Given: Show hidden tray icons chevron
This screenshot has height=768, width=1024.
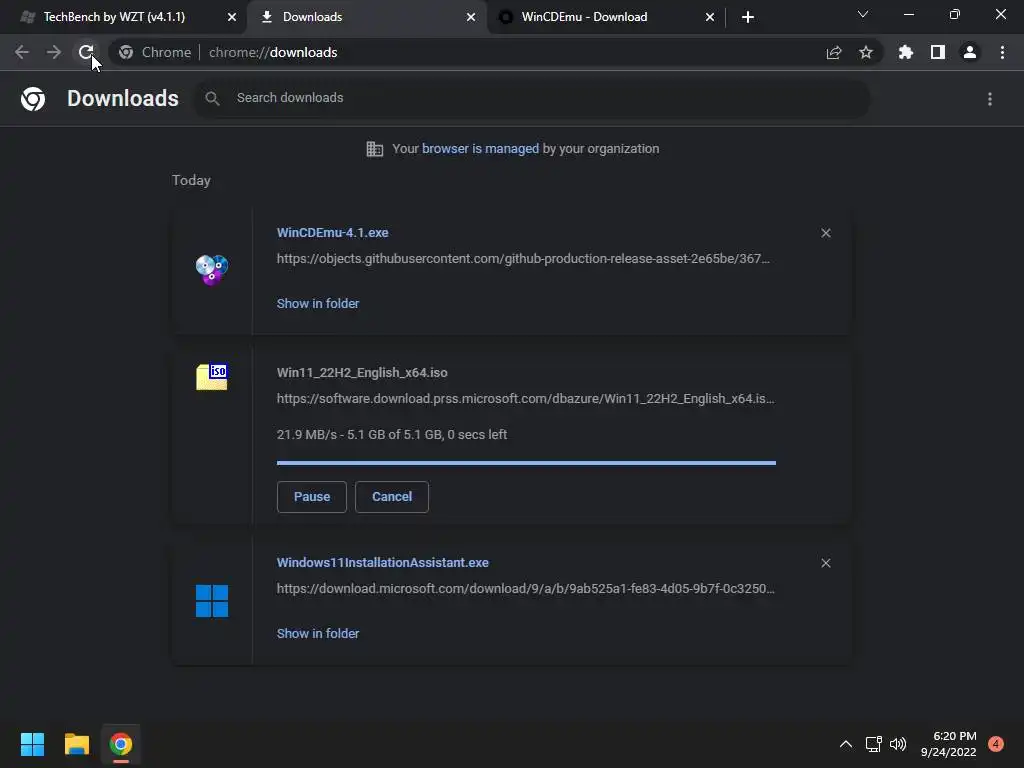Looking at the screenshot, I should 846,744.
